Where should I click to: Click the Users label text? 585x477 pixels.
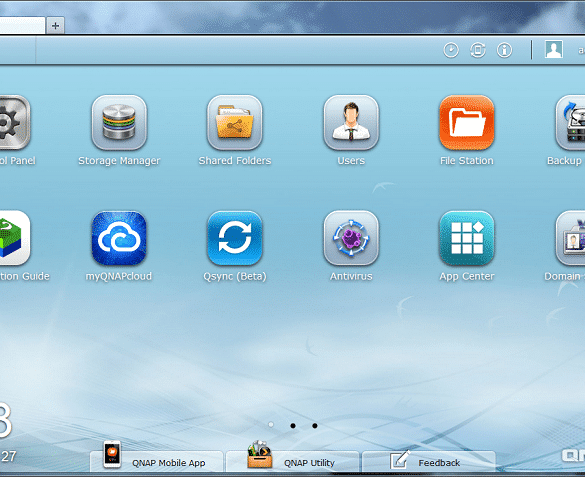pos(351,161)
